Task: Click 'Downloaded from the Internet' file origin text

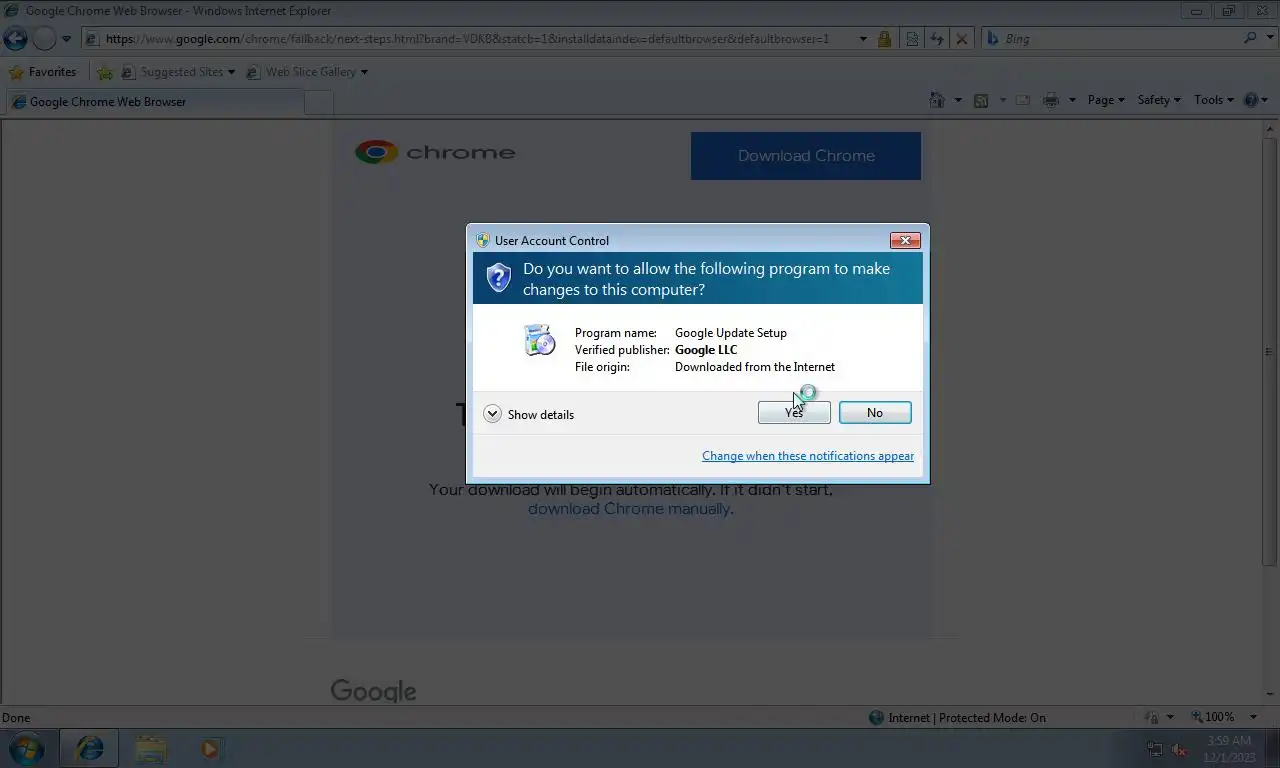Action: click(x=755, y=367)
